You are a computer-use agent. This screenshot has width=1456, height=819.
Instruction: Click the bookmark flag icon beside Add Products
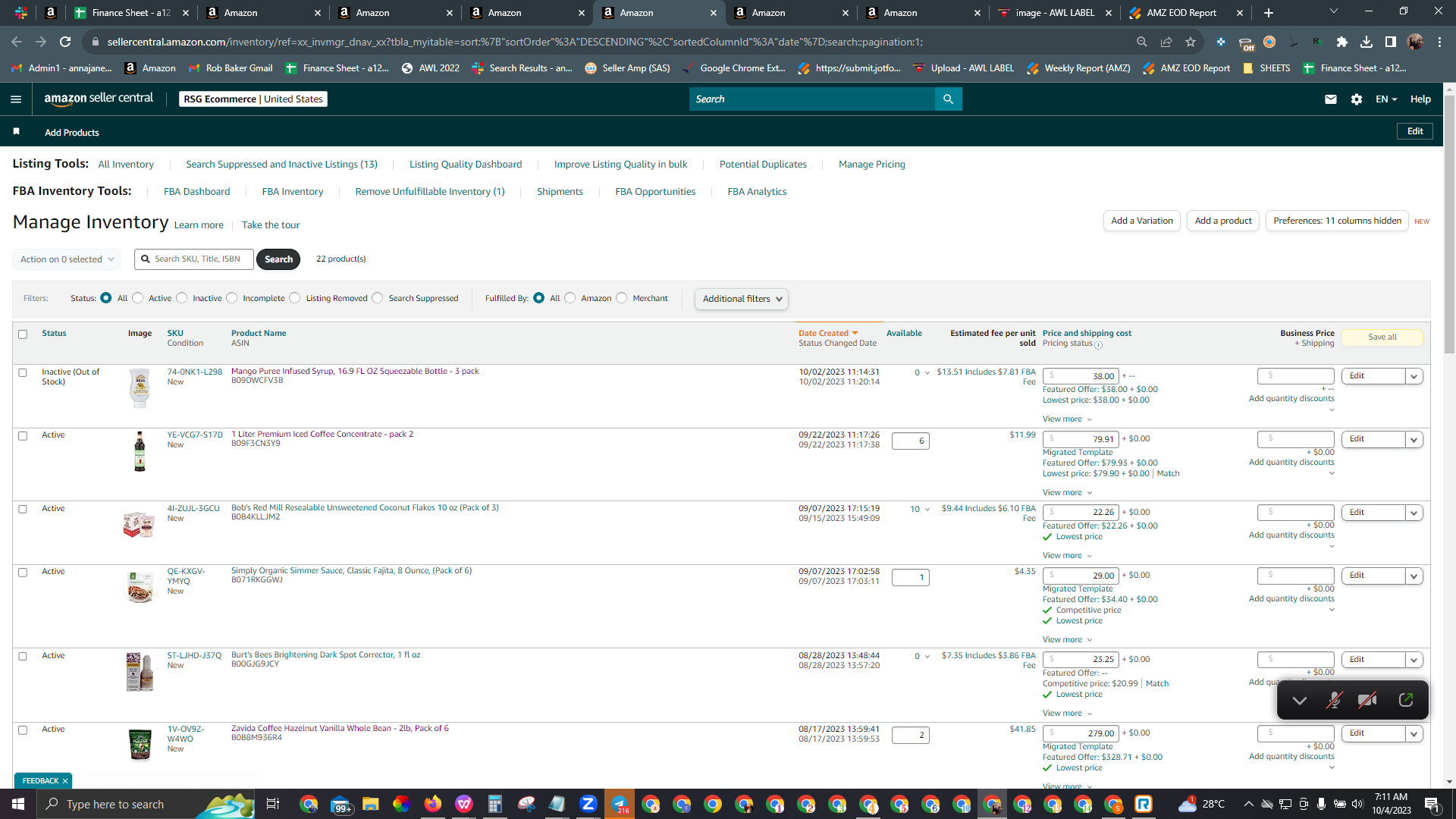[x=16, y=131]
